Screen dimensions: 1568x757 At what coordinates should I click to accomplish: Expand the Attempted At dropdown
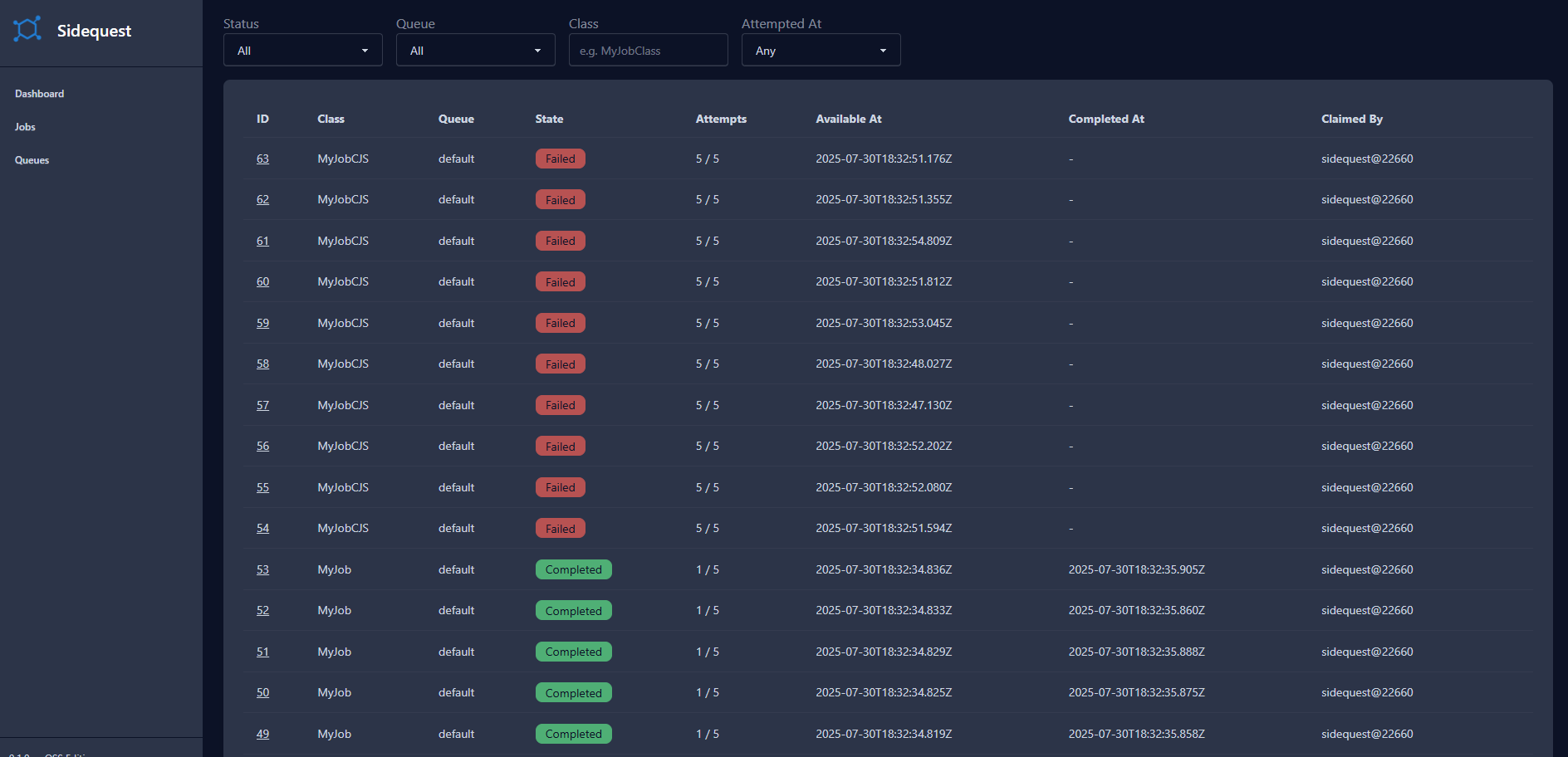pos(821,50)
